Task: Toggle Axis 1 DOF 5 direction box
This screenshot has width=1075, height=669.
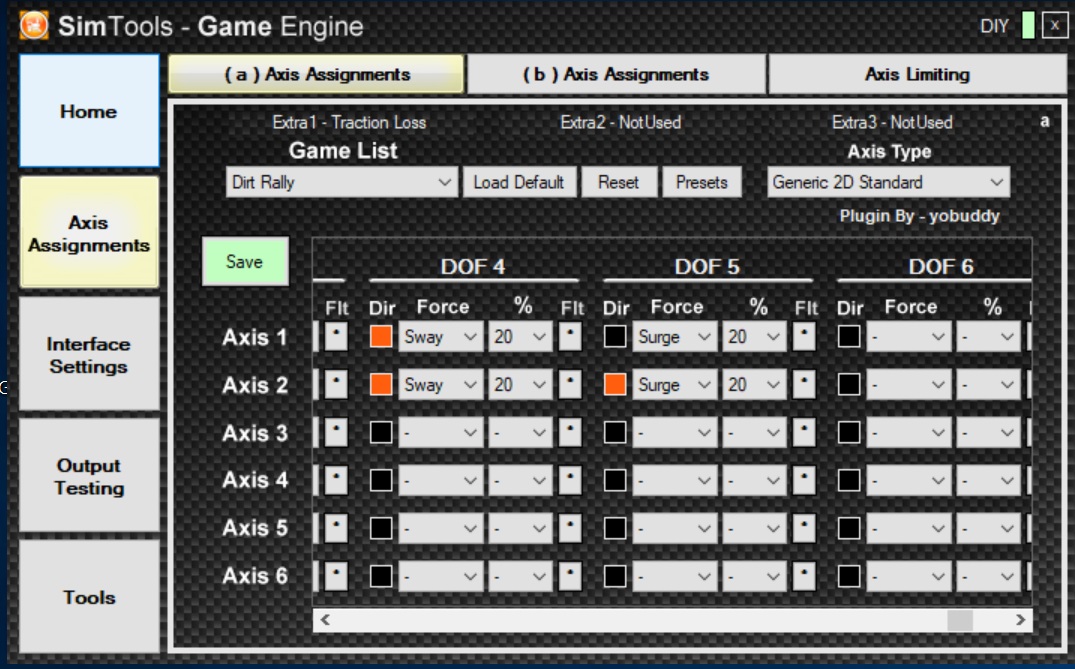Action: pyautogui.click(x=615, y=337)
